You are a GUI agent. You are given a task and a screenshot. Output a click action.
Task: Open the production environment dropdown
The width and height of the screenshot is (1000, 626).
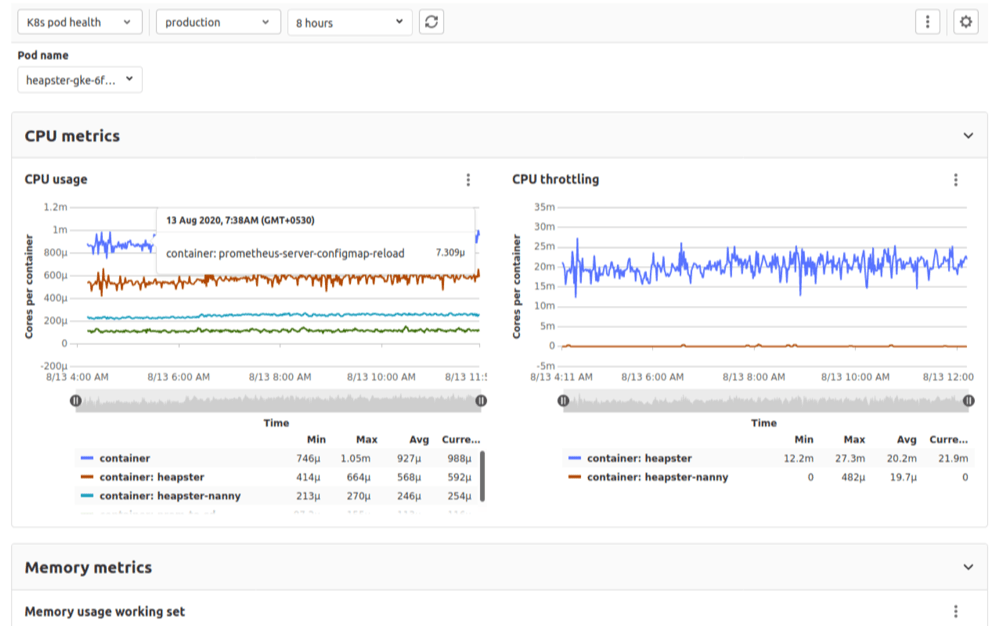click(x=217, y=21)
